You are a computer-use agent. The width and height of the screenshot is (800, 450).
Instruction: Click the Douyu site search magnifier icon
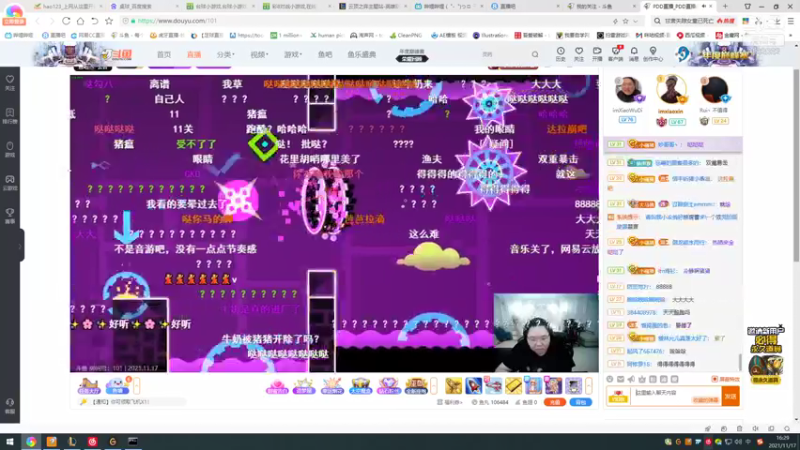pyautogui.click(x=535, y=54)
